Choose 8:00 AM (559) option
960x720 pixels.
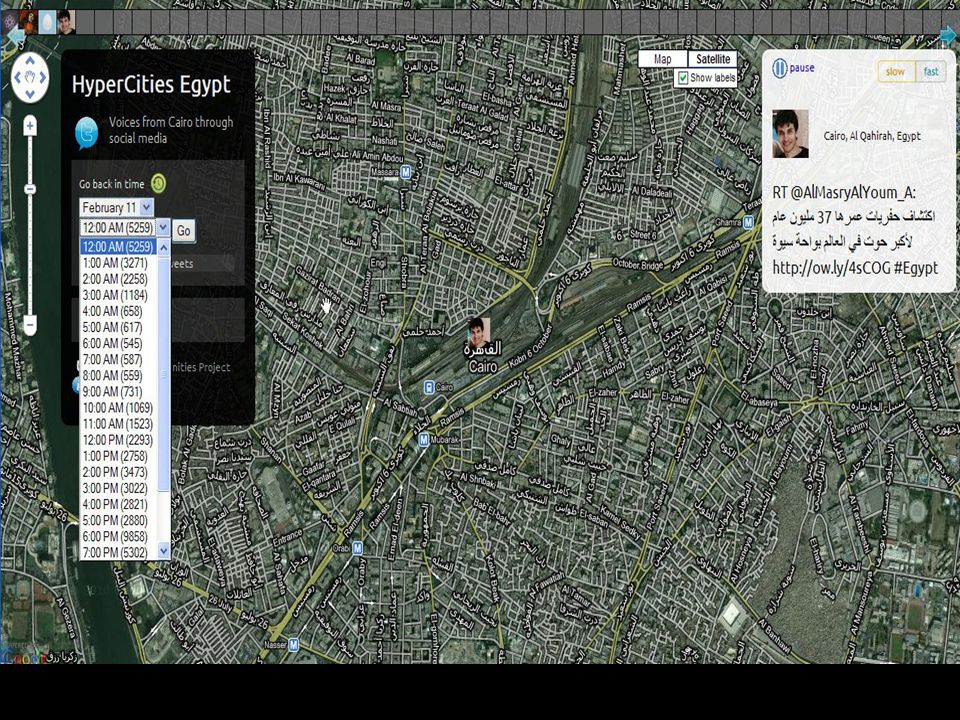(118, 375)
